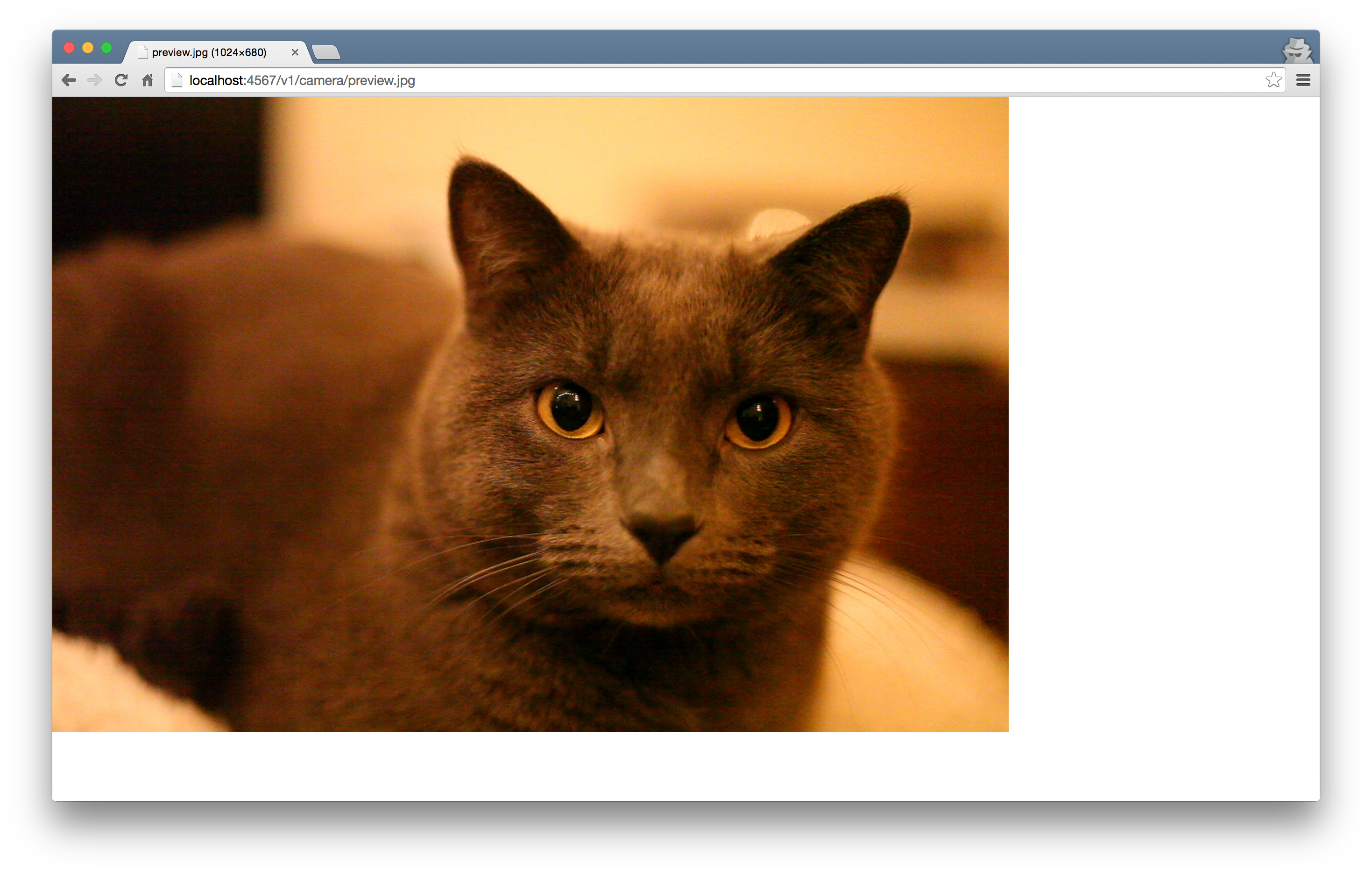Viewport: 1372px width, 876px height.
Task: Click the forward navigation arrow
Action: click(95, 80)
